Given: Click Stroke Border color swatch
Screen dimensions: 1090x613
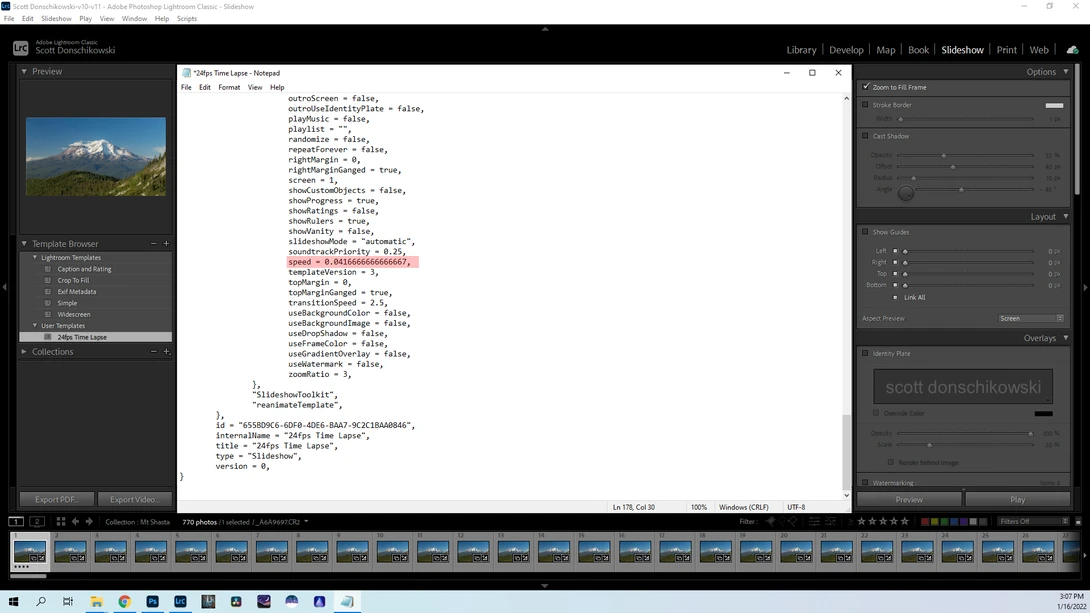Looking at the screenshot, I should [1054, 105].
